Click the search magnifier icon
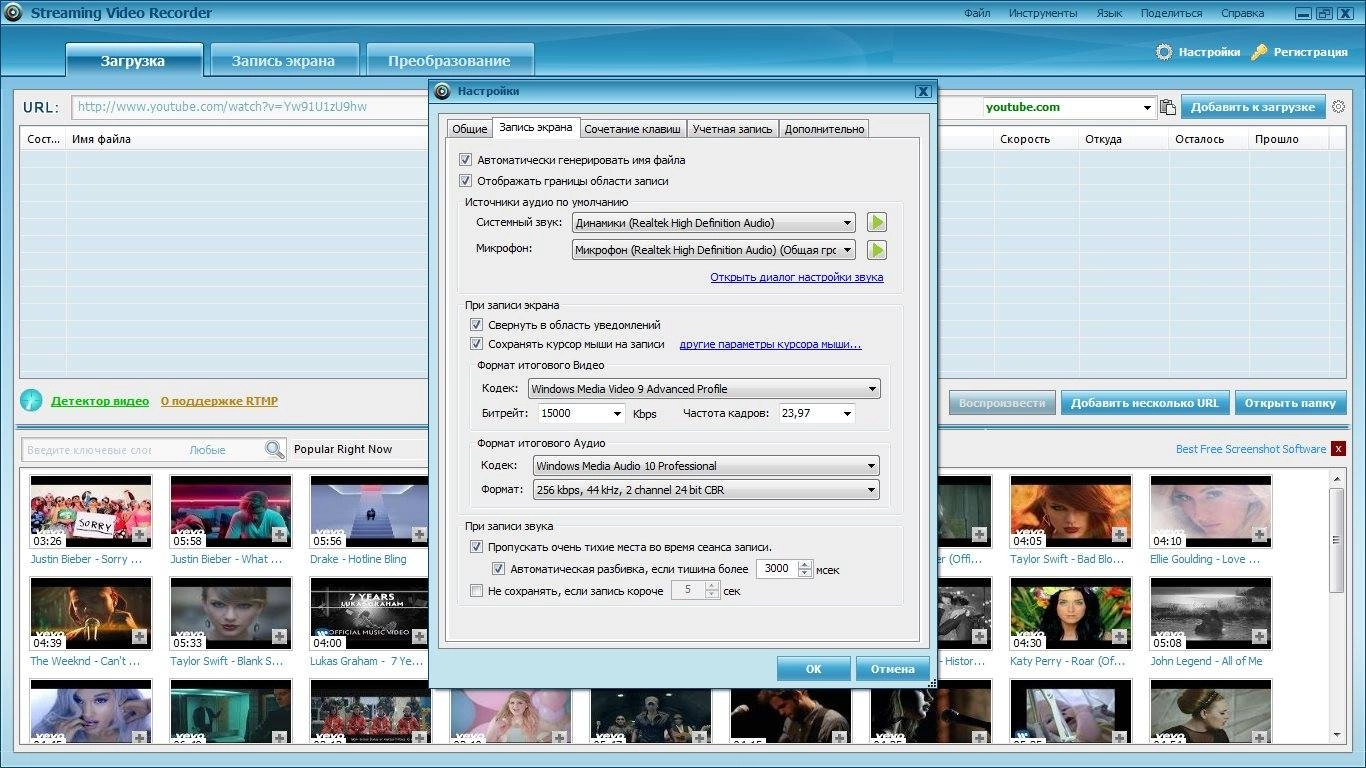Image resolution: width=1366 pixels, height=768 pixels. click(x=274, y=450)
